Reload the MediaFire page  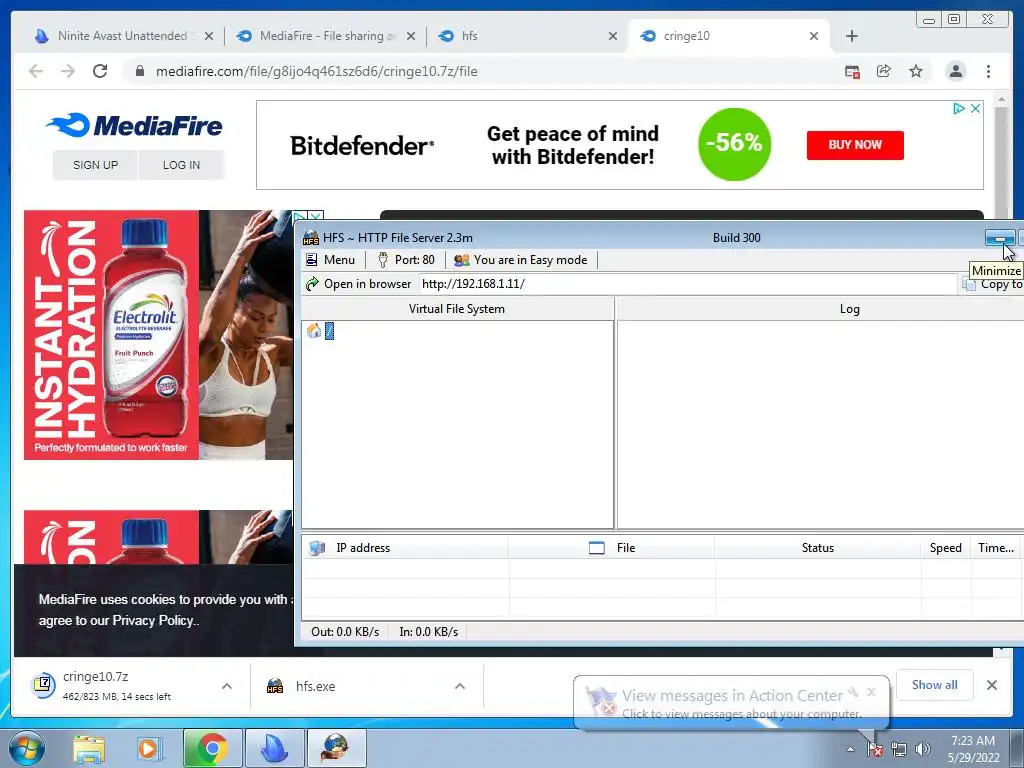[100, 71]
